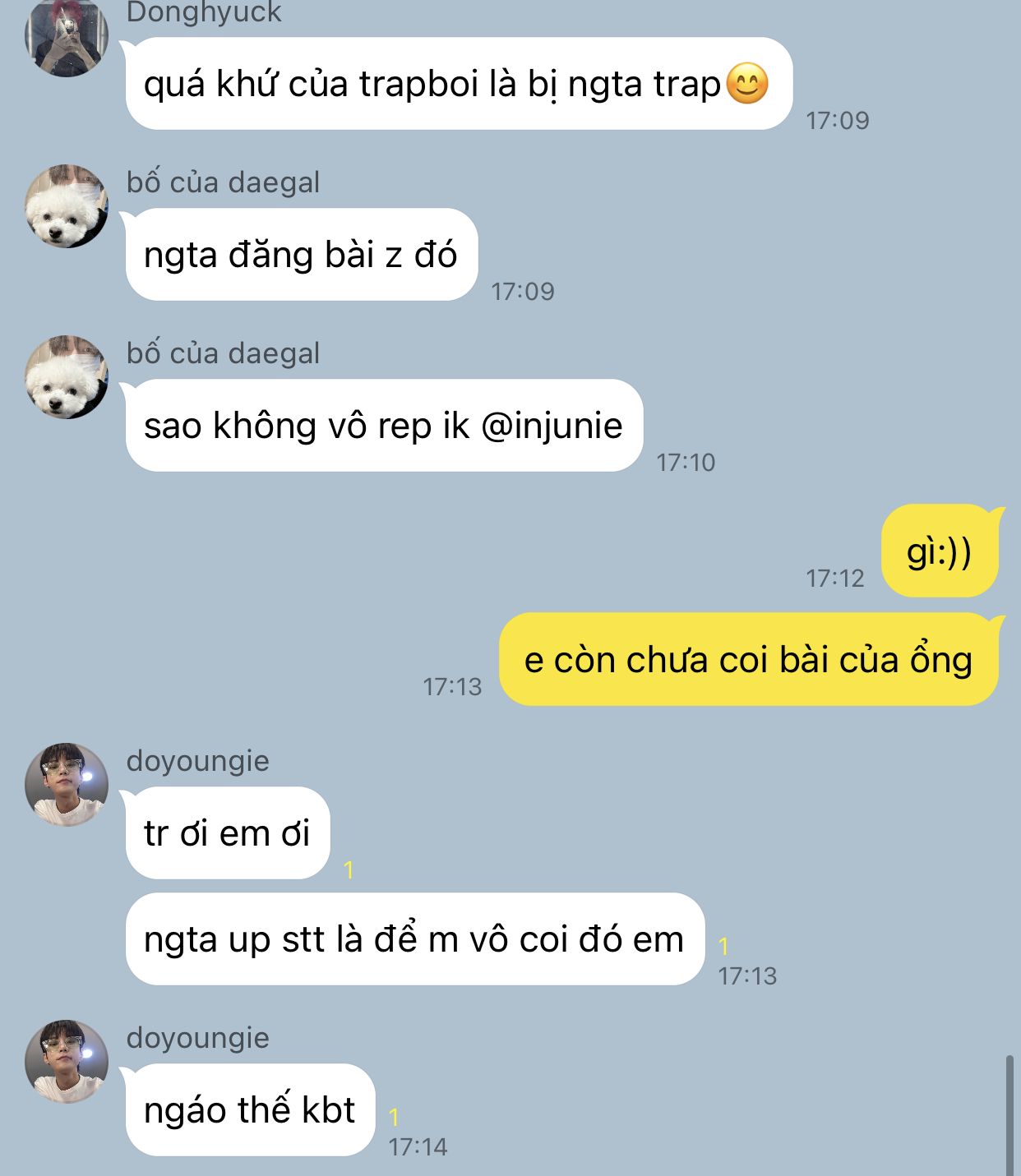Tap message 'quá khứ của trapboi là bị ngta trap'
Image resolution: width=1021 pixels, height=1176 pixels.
459,84
